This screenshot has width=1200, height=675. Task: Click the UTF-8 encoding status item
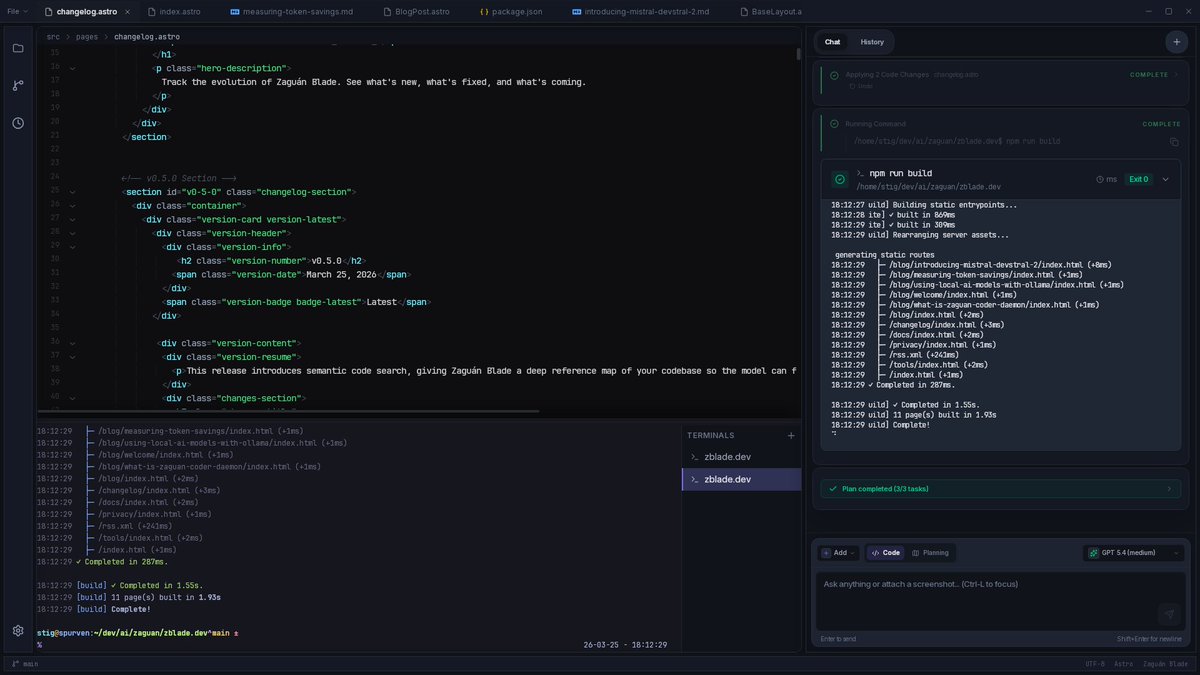[1095, 664]
